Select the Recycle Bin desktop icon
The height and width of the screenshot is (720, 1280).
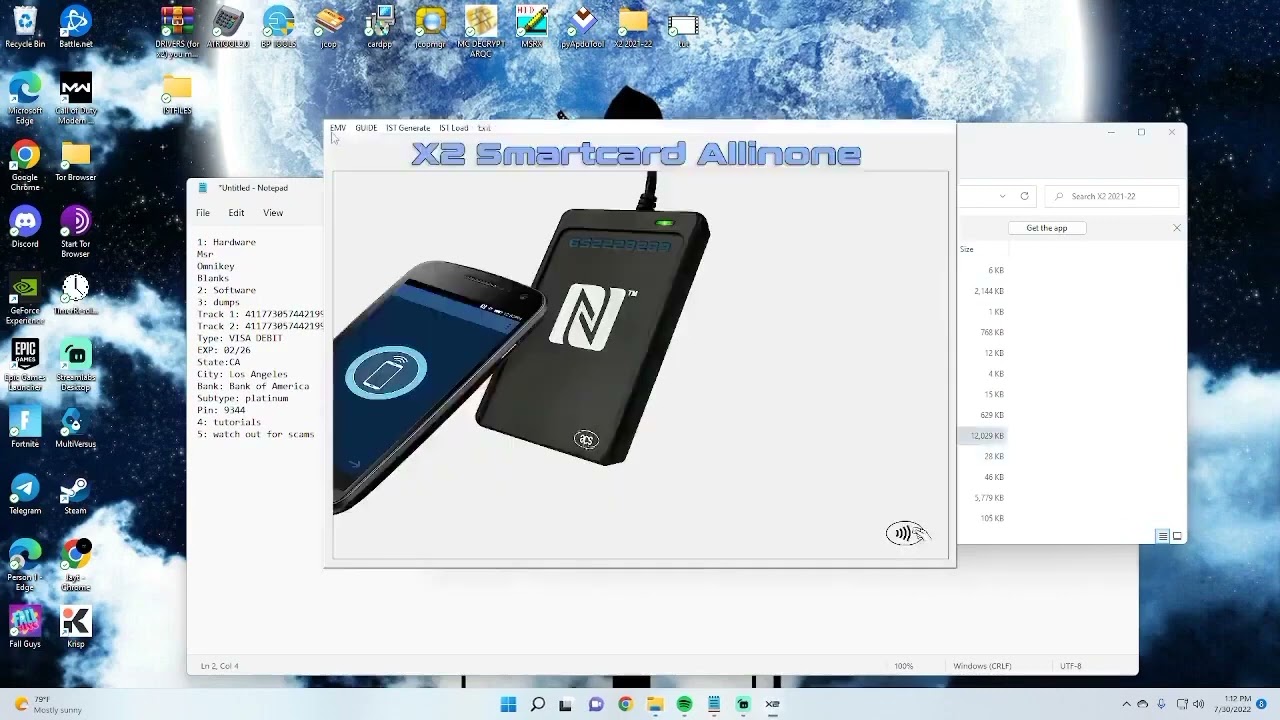pyautogui.click(x=25, y=27)
